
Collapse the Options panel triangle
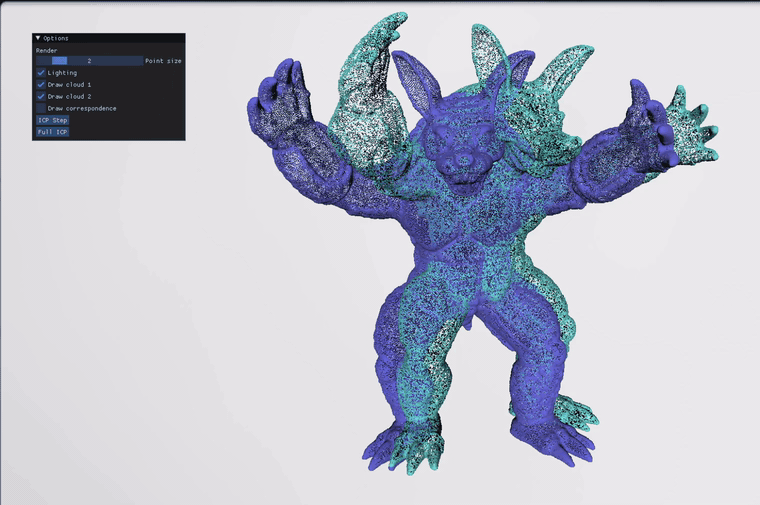click(x=38, y=38)
